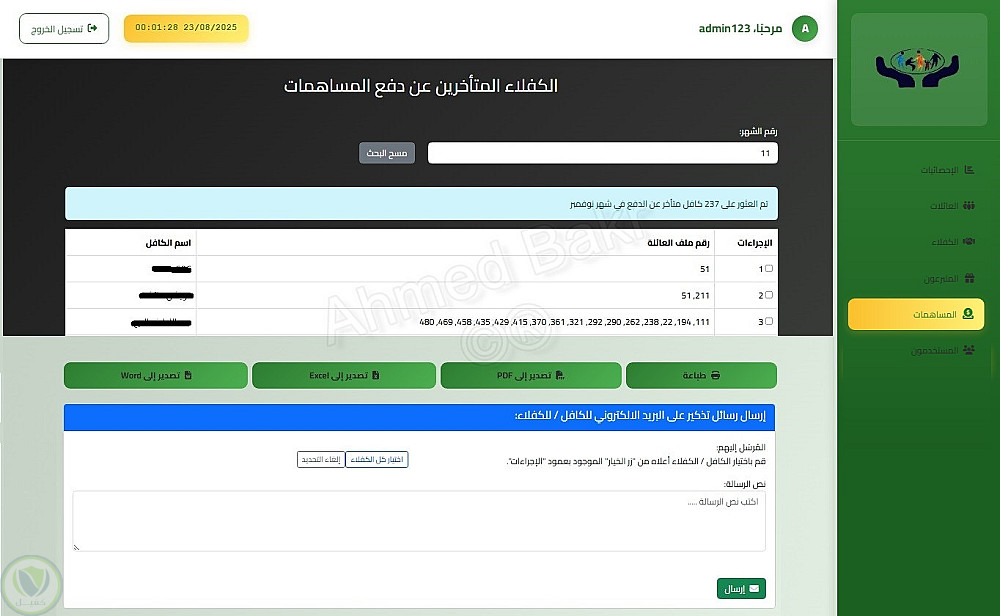Click اختيار كل الكفلاء select all button
The image size is (1000, 616).
click(377, 459)
